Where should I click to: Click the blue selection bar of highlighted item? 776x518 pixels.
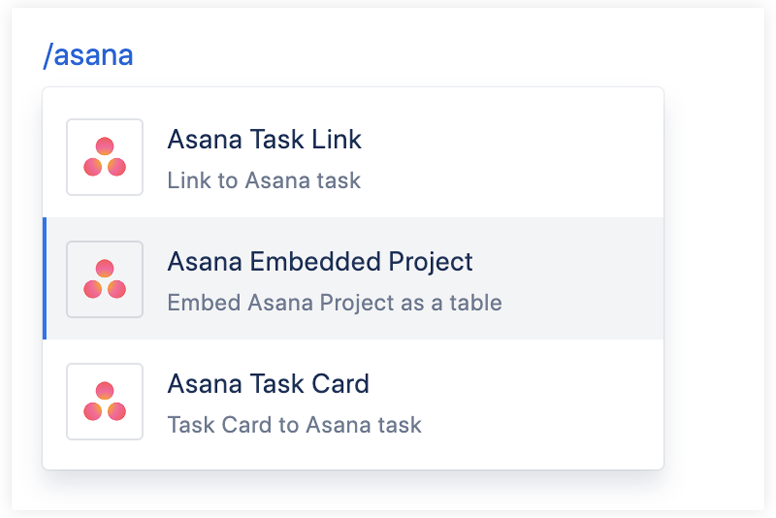click(45, 279)
